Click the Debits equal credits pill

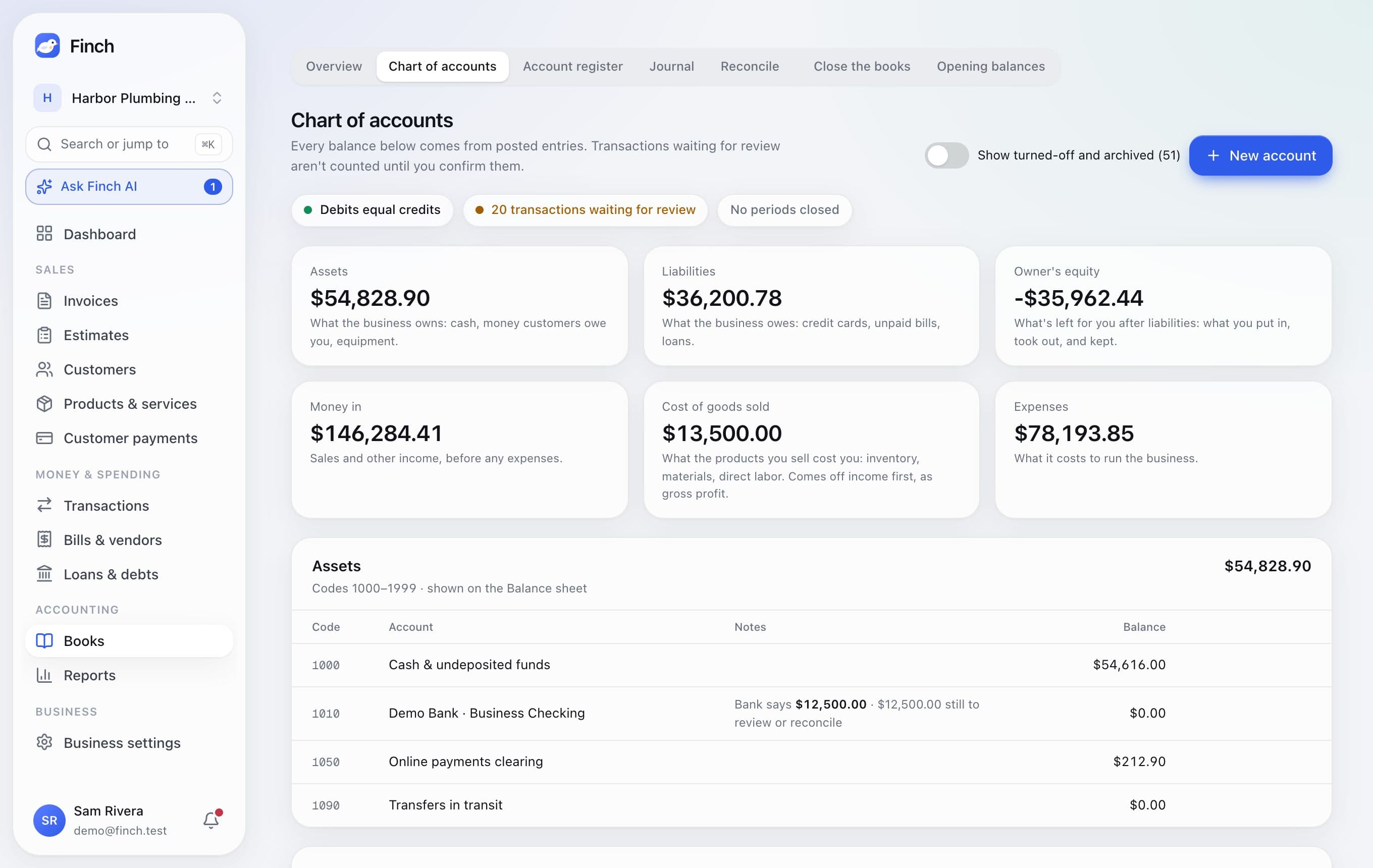click(372, 210)
